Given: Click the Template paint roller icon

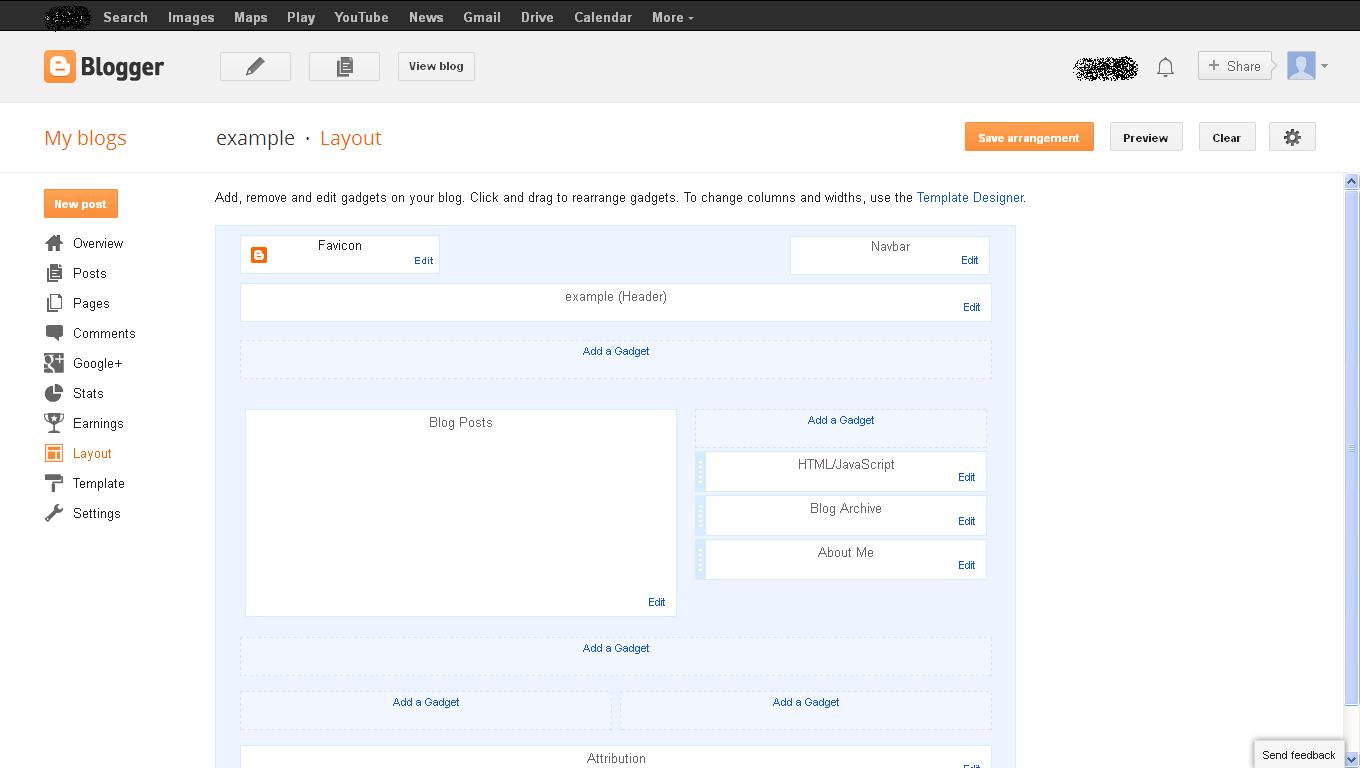Looking at the screenshot, I should 54,483.
